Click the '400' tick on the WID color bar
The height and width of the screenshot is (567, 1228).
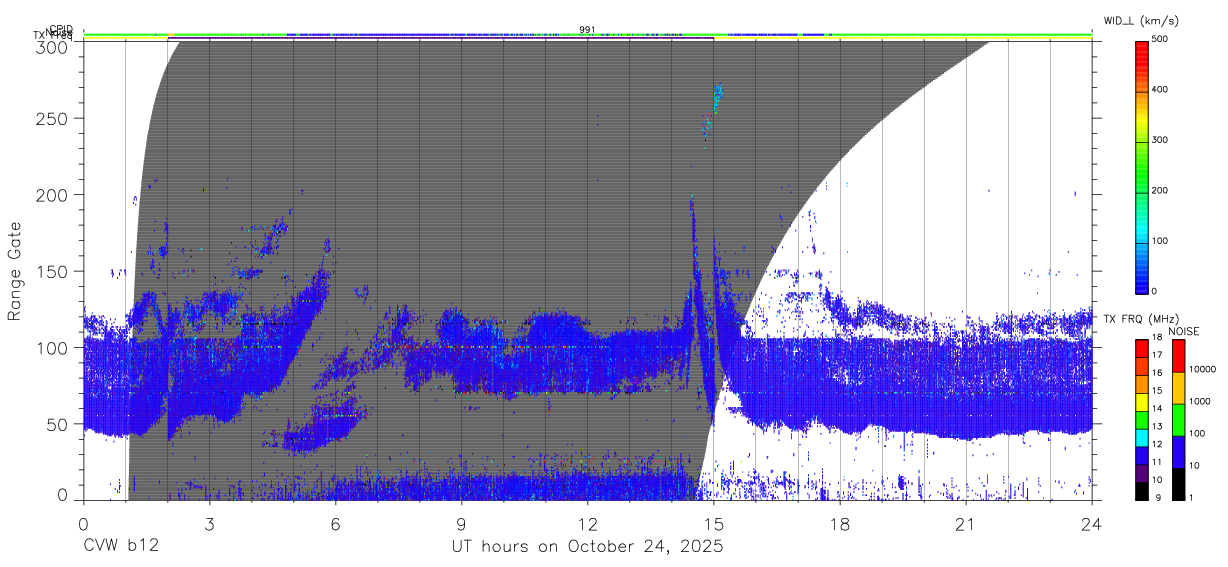pyautogui.click(x=1160, y=90)
